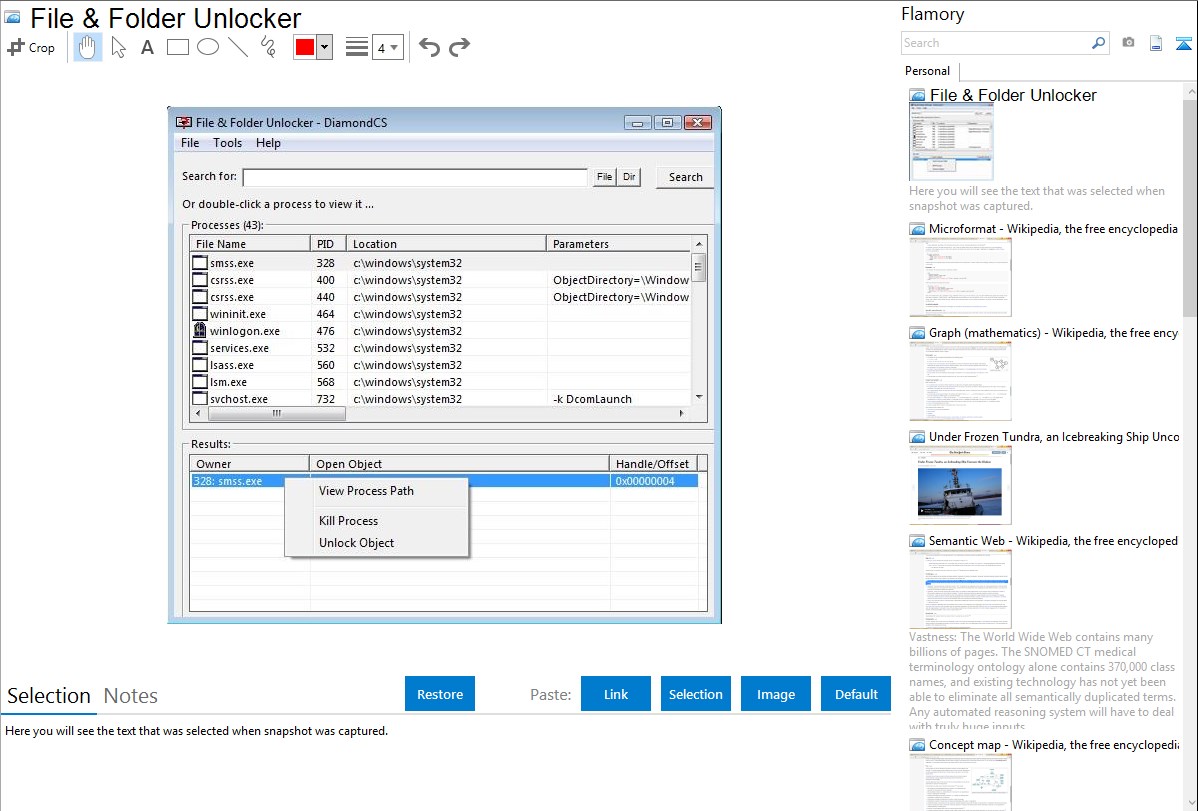Choose Unlock Object from context menu
The height and width of the screenshot is (811, 1198).
click(x=356, y=543)
